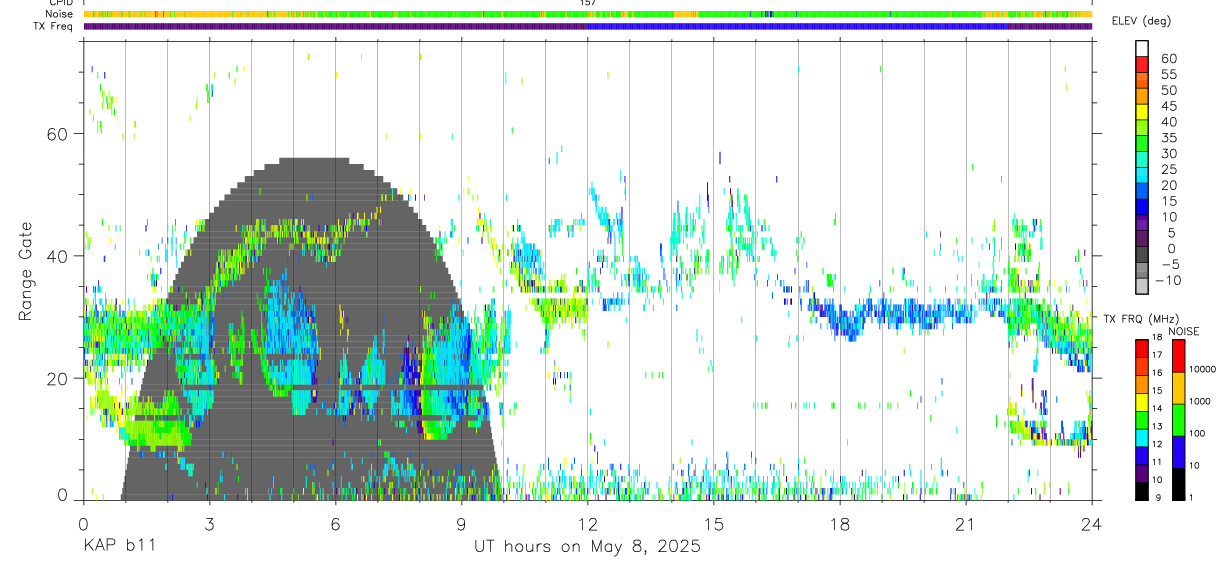Click the 'UT hours on May 8, 2025' axis title
Viewport: 1228px width, 567px height.
(x=587, y=547)
